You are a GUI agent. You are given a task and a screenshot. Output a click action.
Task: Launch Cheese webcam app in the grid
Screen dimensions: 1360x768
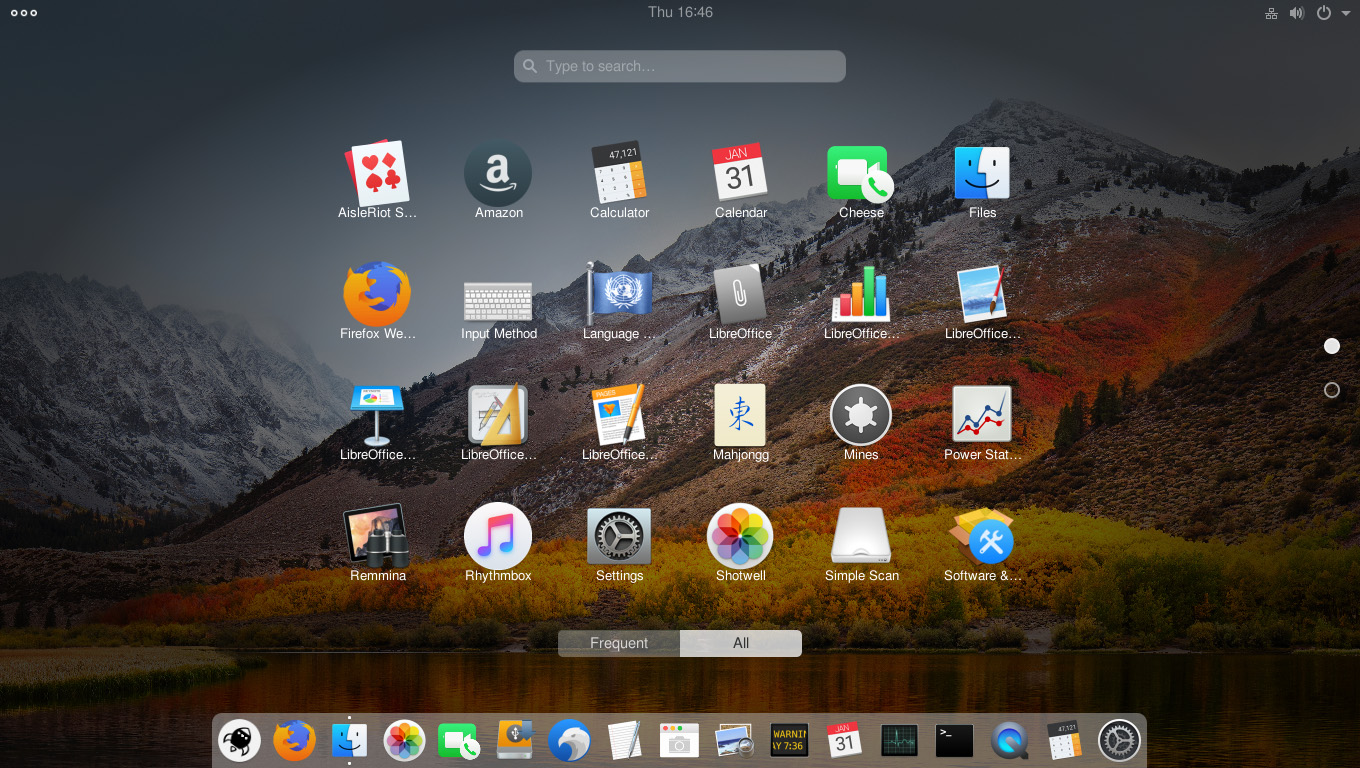[860, 174]
